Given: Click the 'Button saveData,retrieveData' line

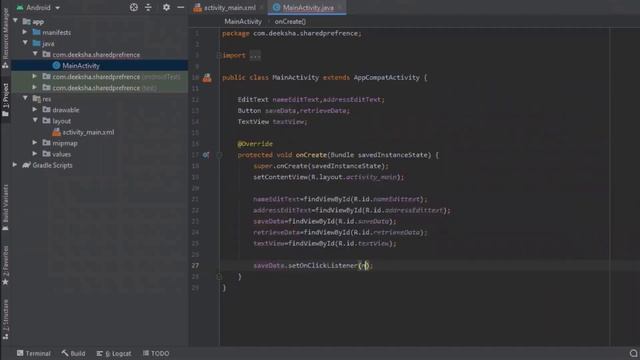Looking at the screenshot, I should (x=294, y=111).
